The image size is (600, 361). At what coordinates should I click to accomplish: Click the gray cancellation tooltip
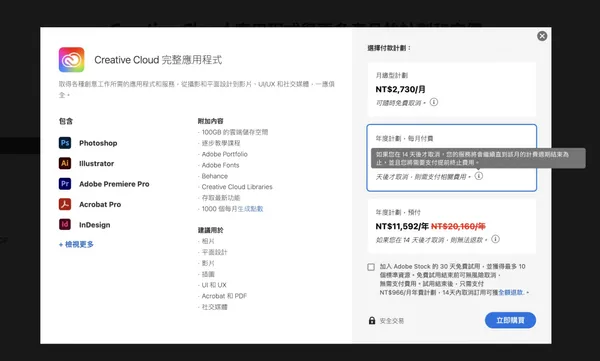pyautogui.click(x=478, y=158)
